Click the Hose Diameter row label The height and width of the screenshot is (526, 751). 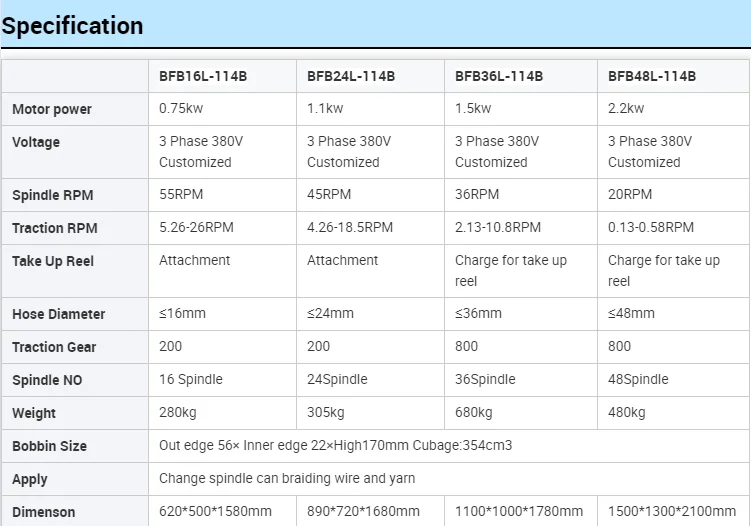click(58, 314)
